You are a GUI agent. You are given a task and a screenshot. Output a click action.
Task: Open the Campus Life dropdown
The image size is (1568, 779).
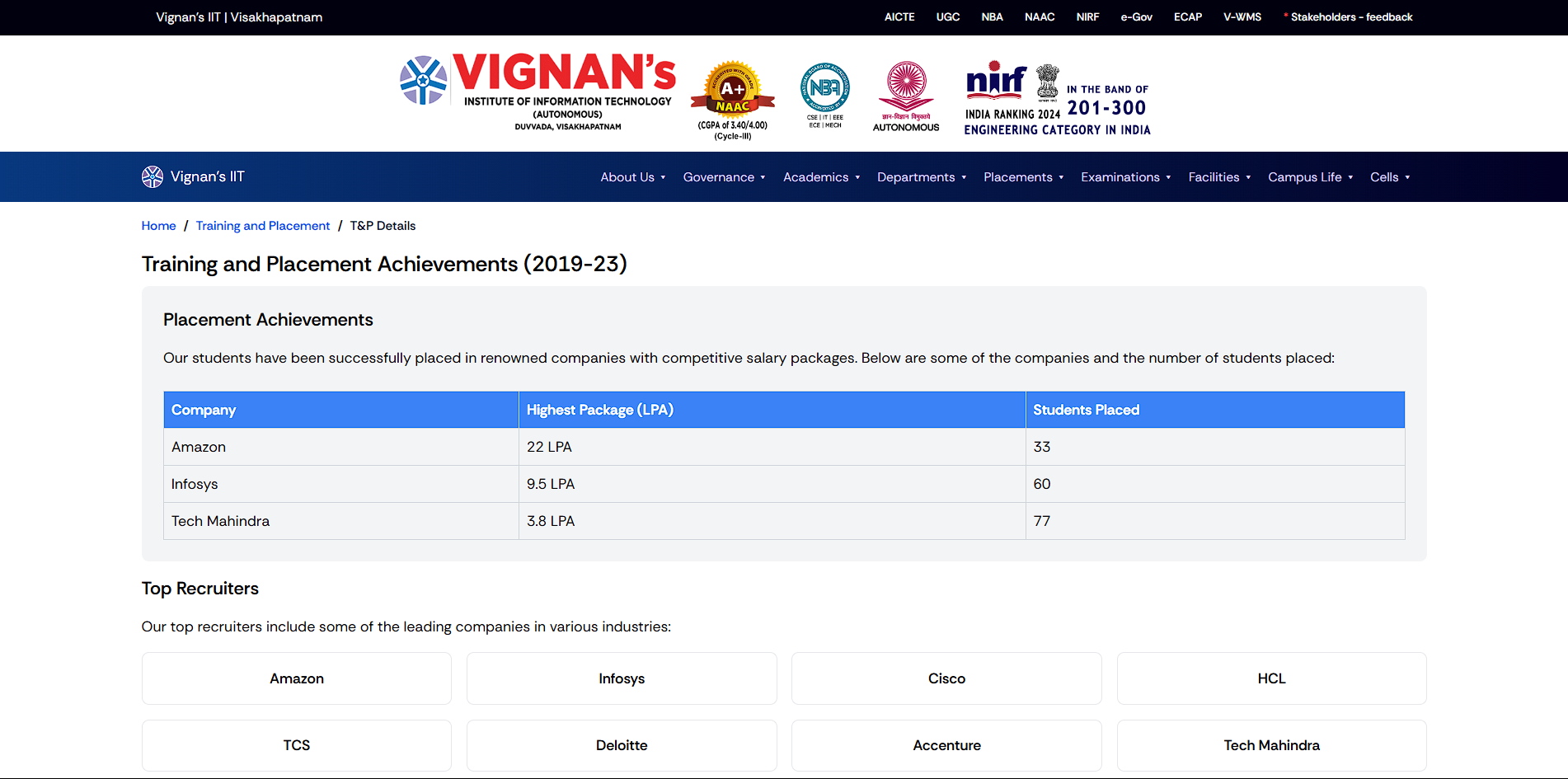1310,176
